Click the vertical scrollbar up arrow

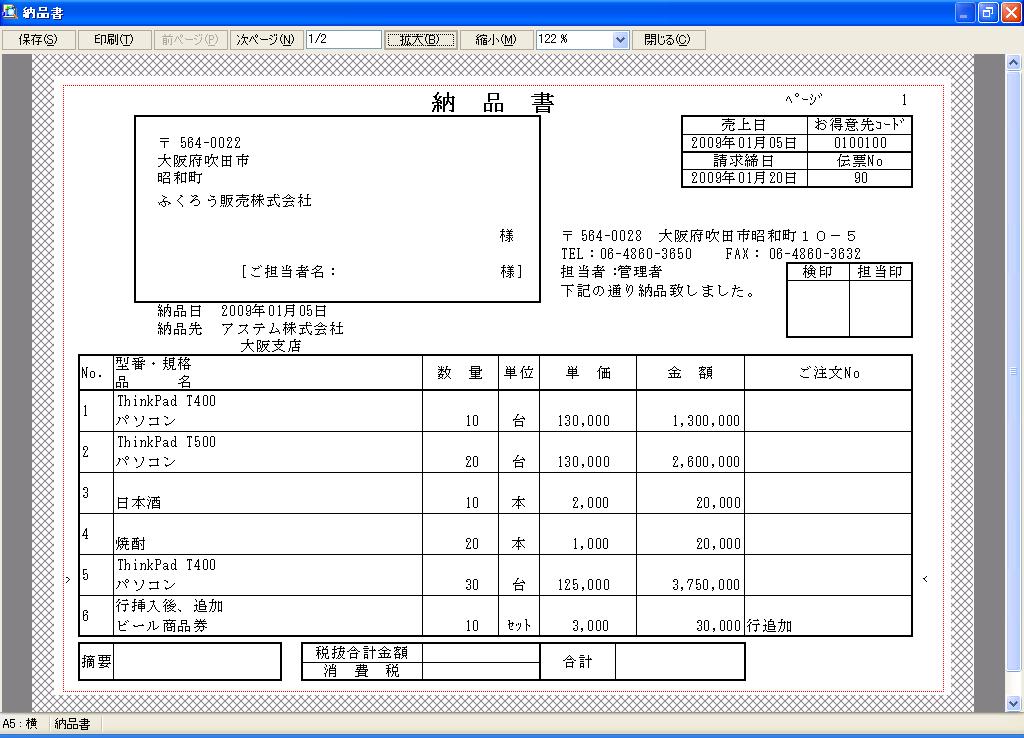[1013, 63]
